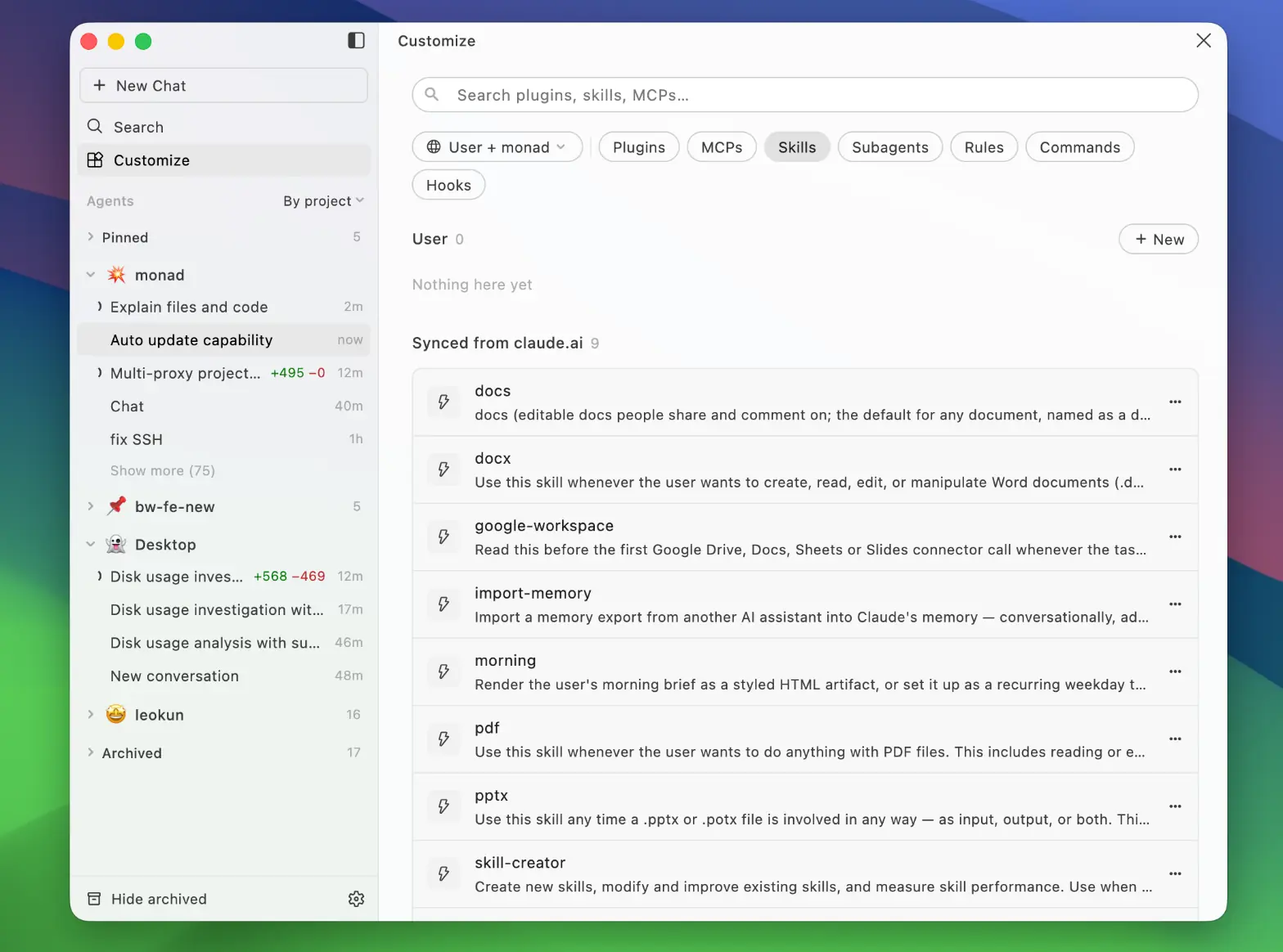Open the Rules tab
The width and height of the screenshot is (1283, 952).
point(984,147)
